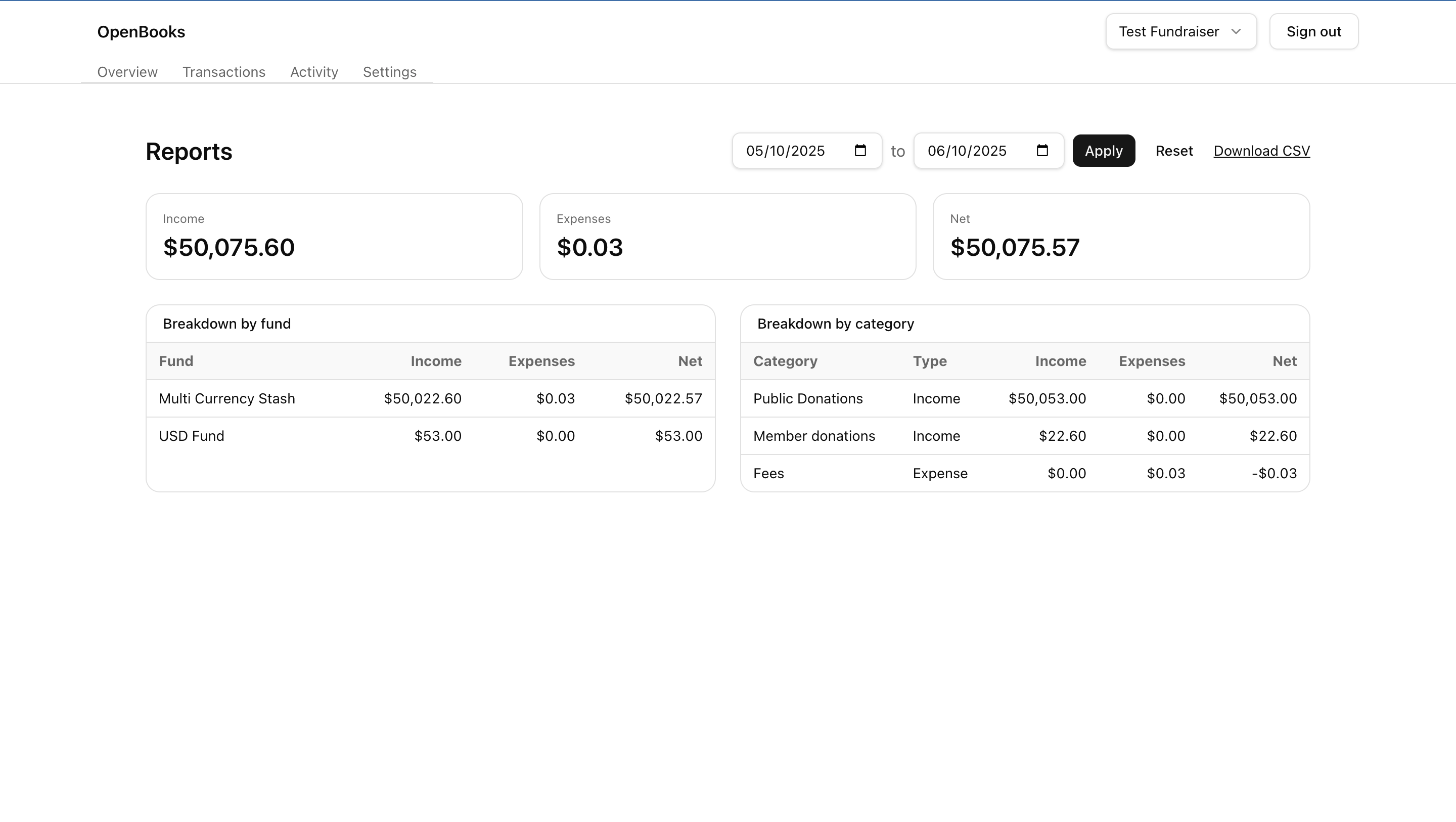Focus the end date 06/10/2025 field
Screen dimensions: 1456x822
pyautogui.click(x=967, y=151)
